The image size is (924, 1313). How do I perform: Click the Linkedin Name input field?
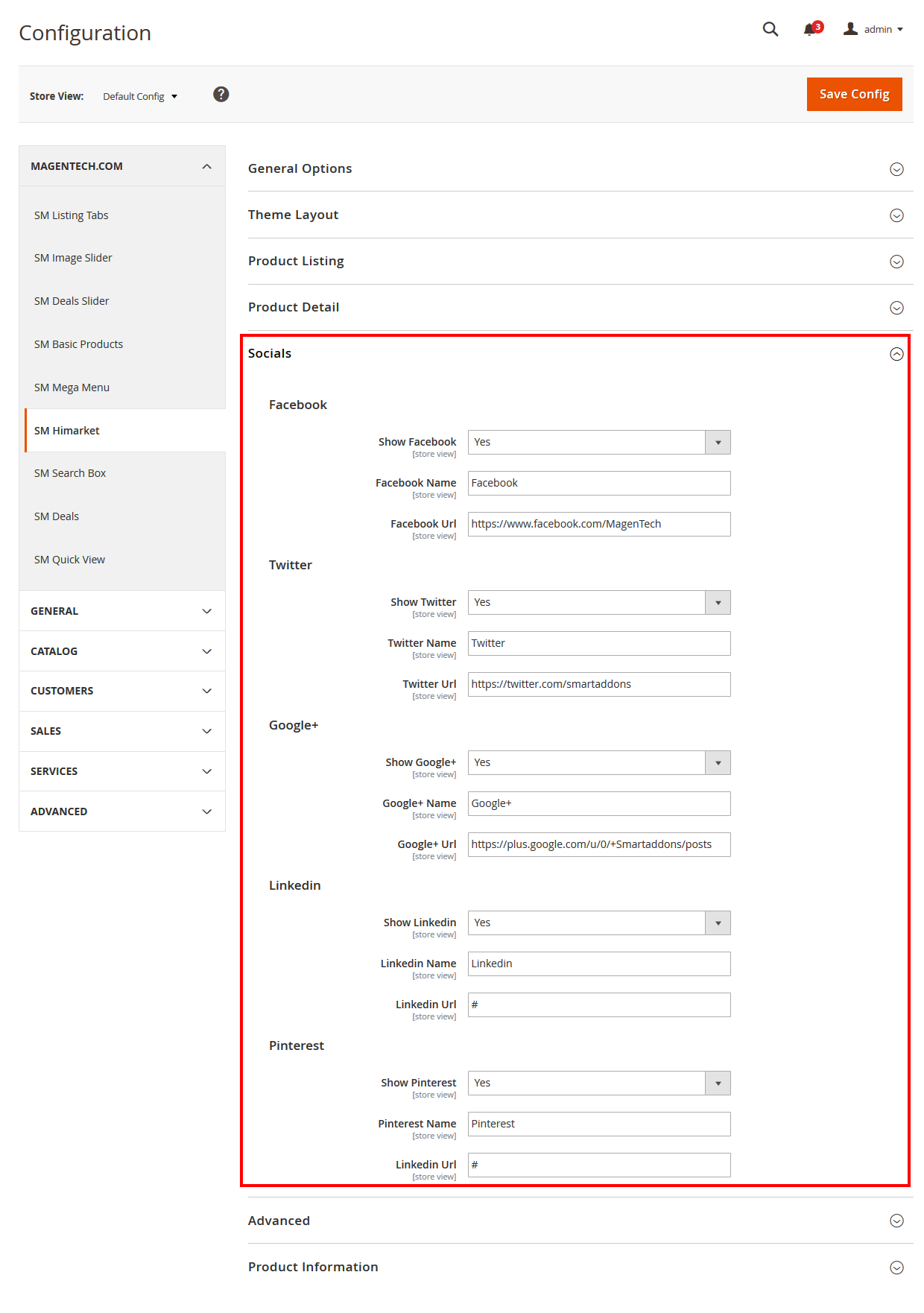(x=599, y=964)
